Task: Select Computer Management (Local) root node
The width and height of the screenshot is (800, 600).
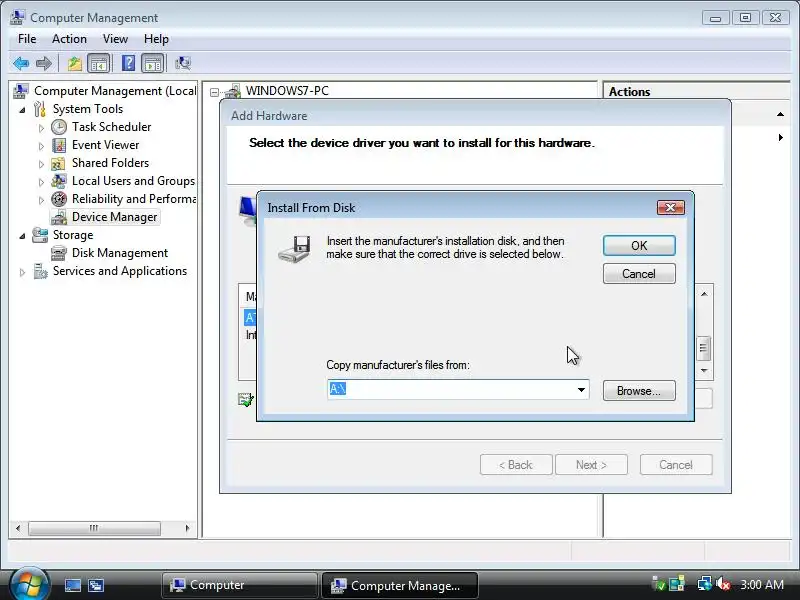Action: [115, 91]
